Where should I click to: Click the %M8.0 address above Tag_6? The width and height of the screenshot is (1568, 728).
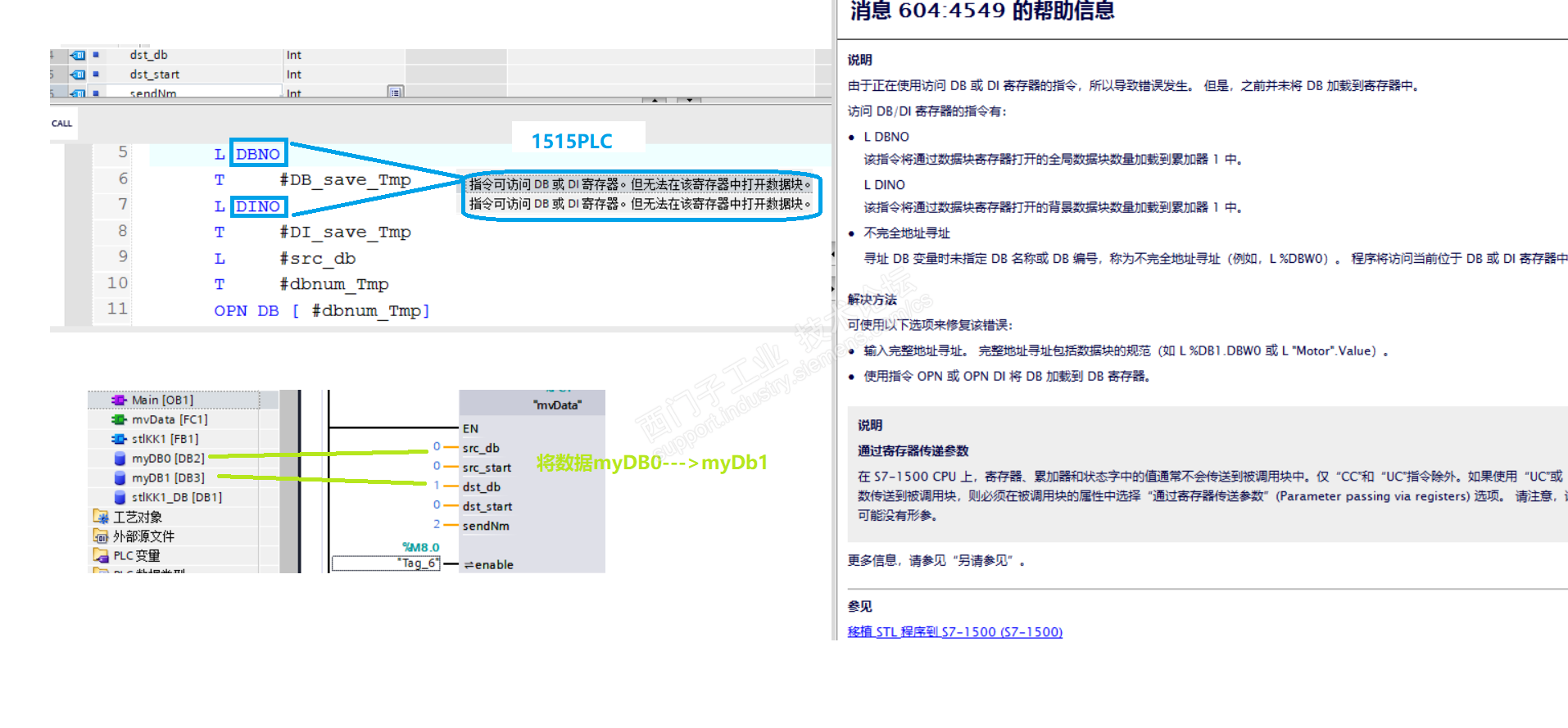pos(420,547)
